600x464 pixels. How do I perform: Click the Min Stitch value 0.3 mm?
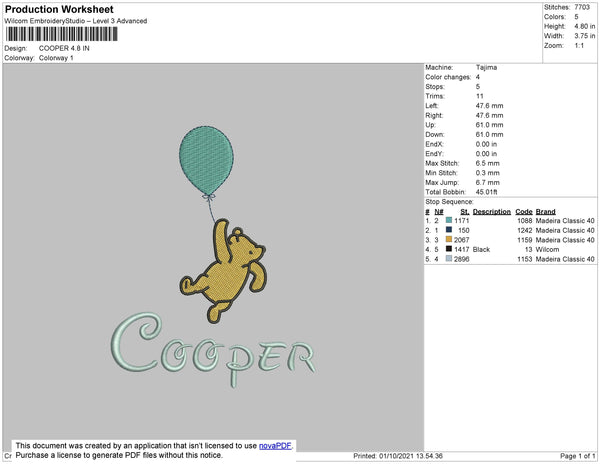(x=488, y=173)
